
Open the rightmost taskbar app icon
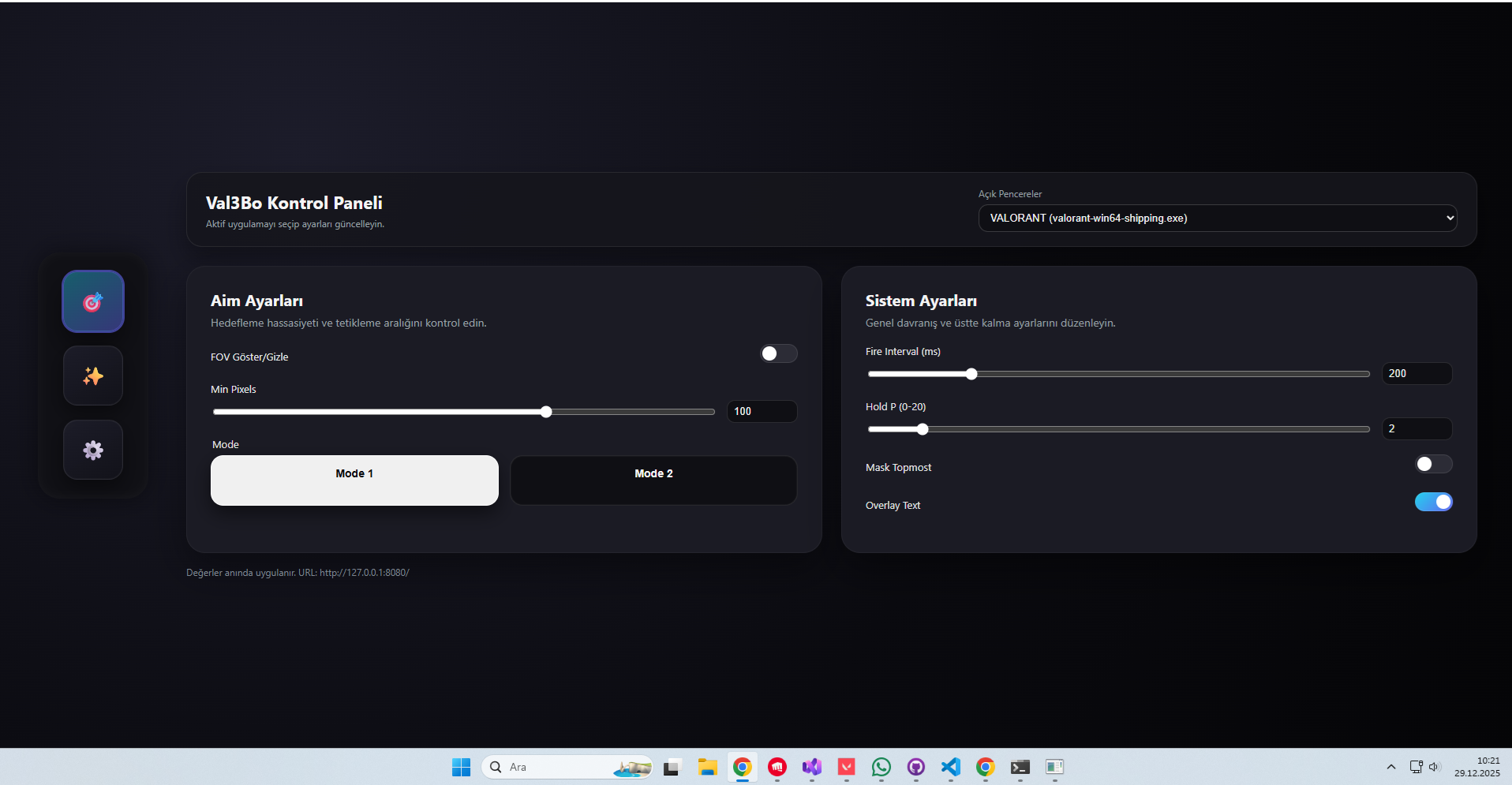pyautogui.click(x=1055, y=767)
